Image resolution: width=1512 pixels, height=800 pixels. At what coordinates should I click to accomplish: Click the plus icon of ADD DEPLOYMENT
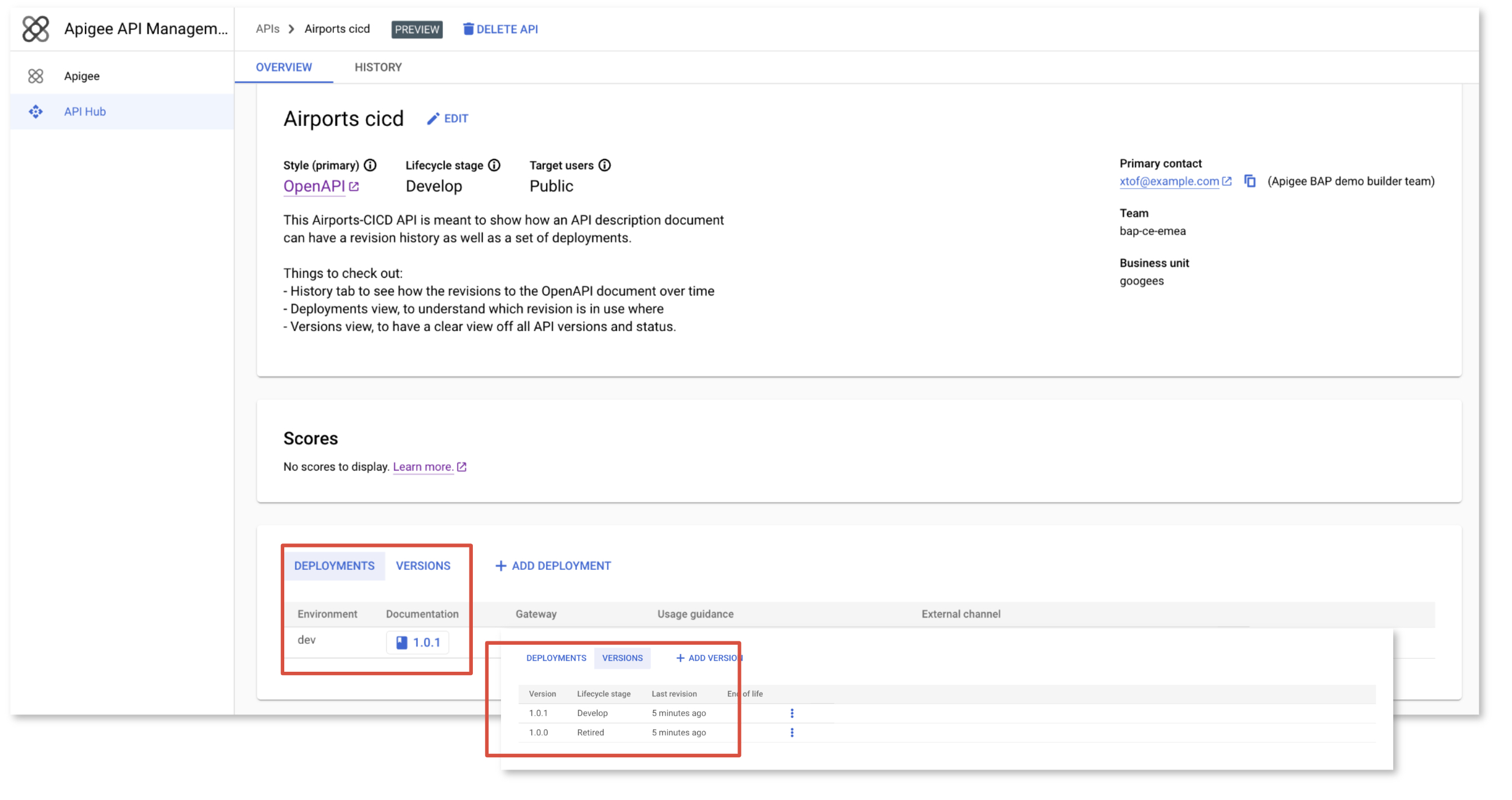500,565
